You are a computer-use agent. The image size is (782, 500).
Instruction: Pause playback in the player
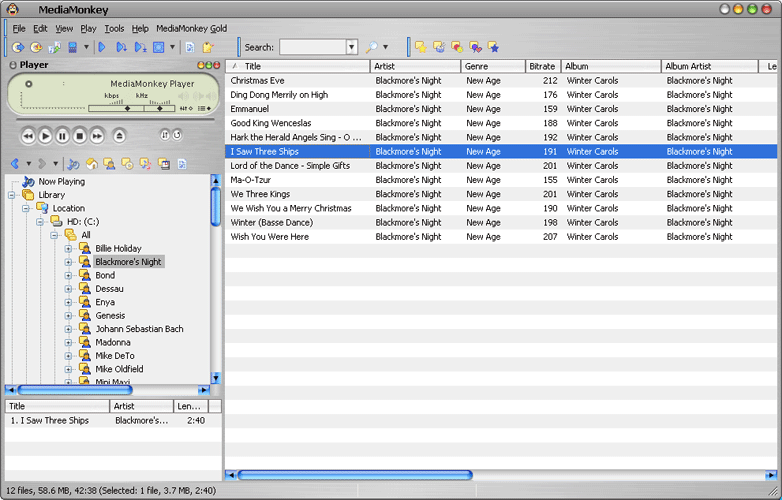tap(62, 136)
